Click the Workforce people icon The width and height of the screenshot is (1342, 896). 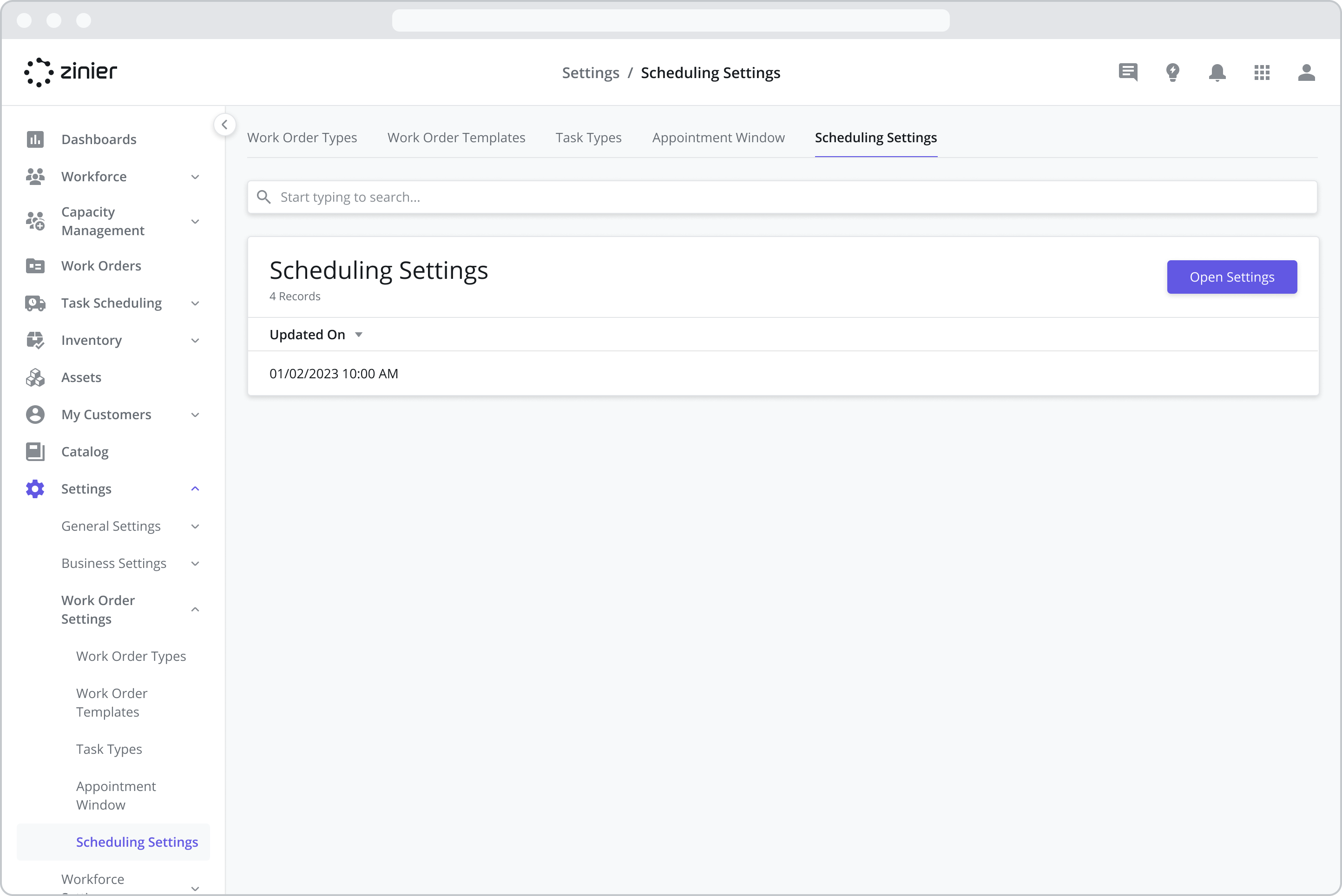pyautogui.click(x=35, y=176)
